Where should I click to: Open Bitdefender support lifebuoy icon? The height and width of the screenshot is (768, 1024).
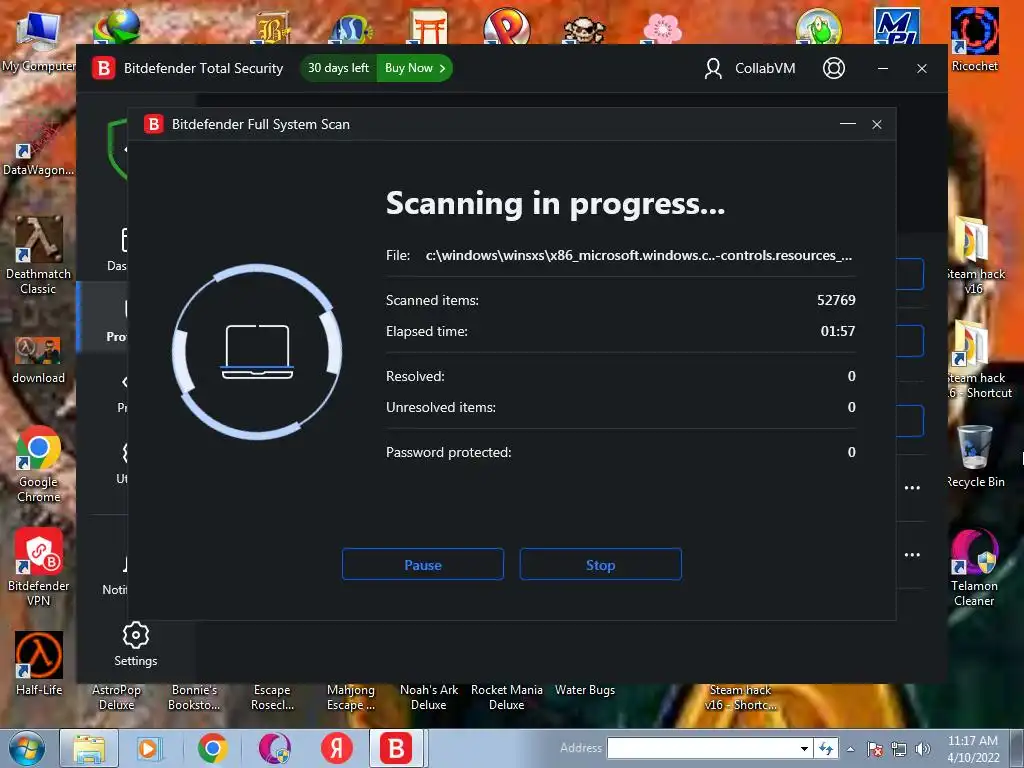[833, 68]
